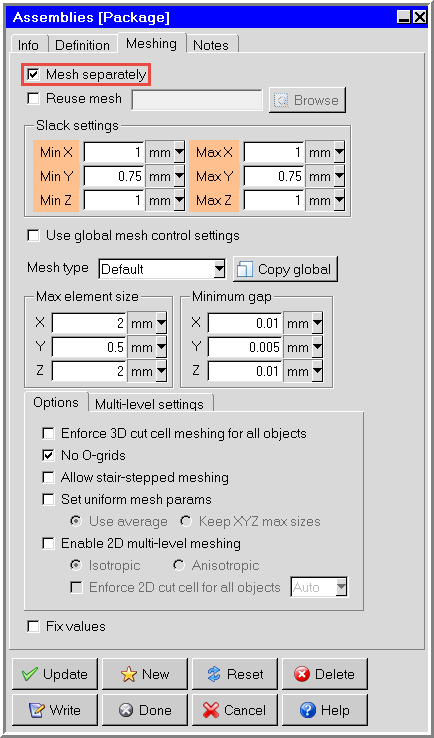Viewport: 434px width, 738px height.
Task: Click the Min Y slack value field
Action: click(114, 176)
